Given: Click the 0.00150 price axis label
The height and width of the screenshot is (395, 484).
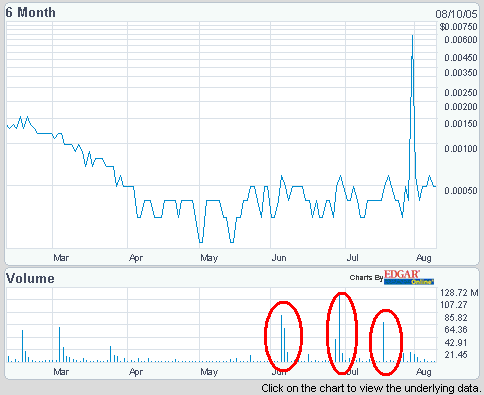Looking at the screenshot, I should pyautogui.click(x=461, y=124).
